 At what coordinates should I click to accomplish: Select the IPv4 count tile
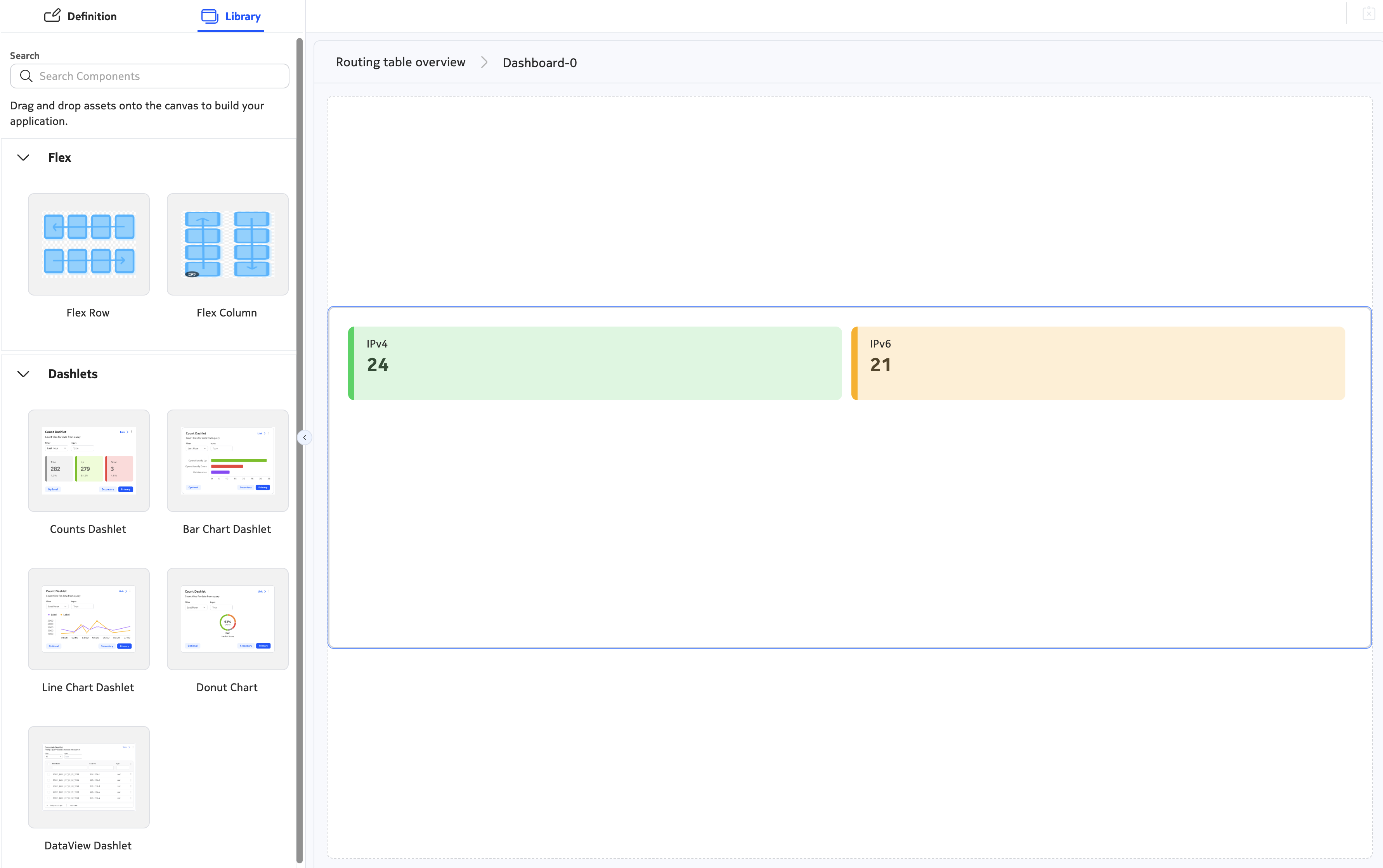click(595, 363)
